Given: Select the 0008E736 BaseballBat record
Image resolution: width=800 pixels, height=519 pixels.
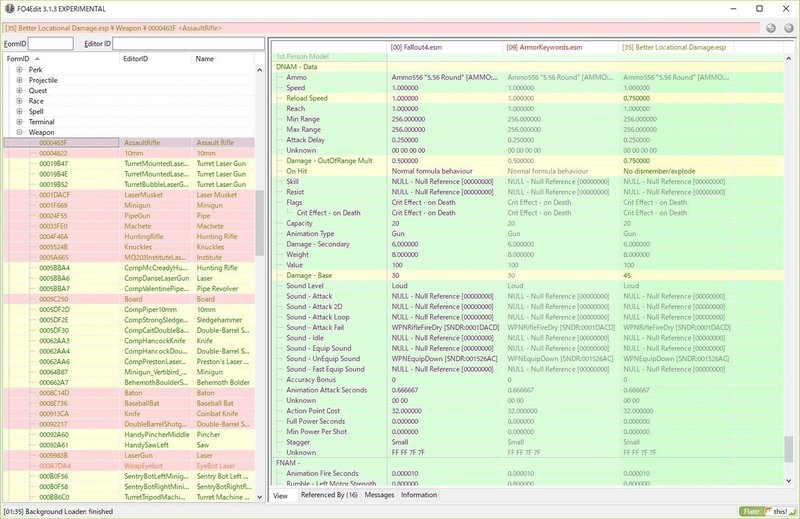Looking at the screenshot, I should [x=129, y=403].
